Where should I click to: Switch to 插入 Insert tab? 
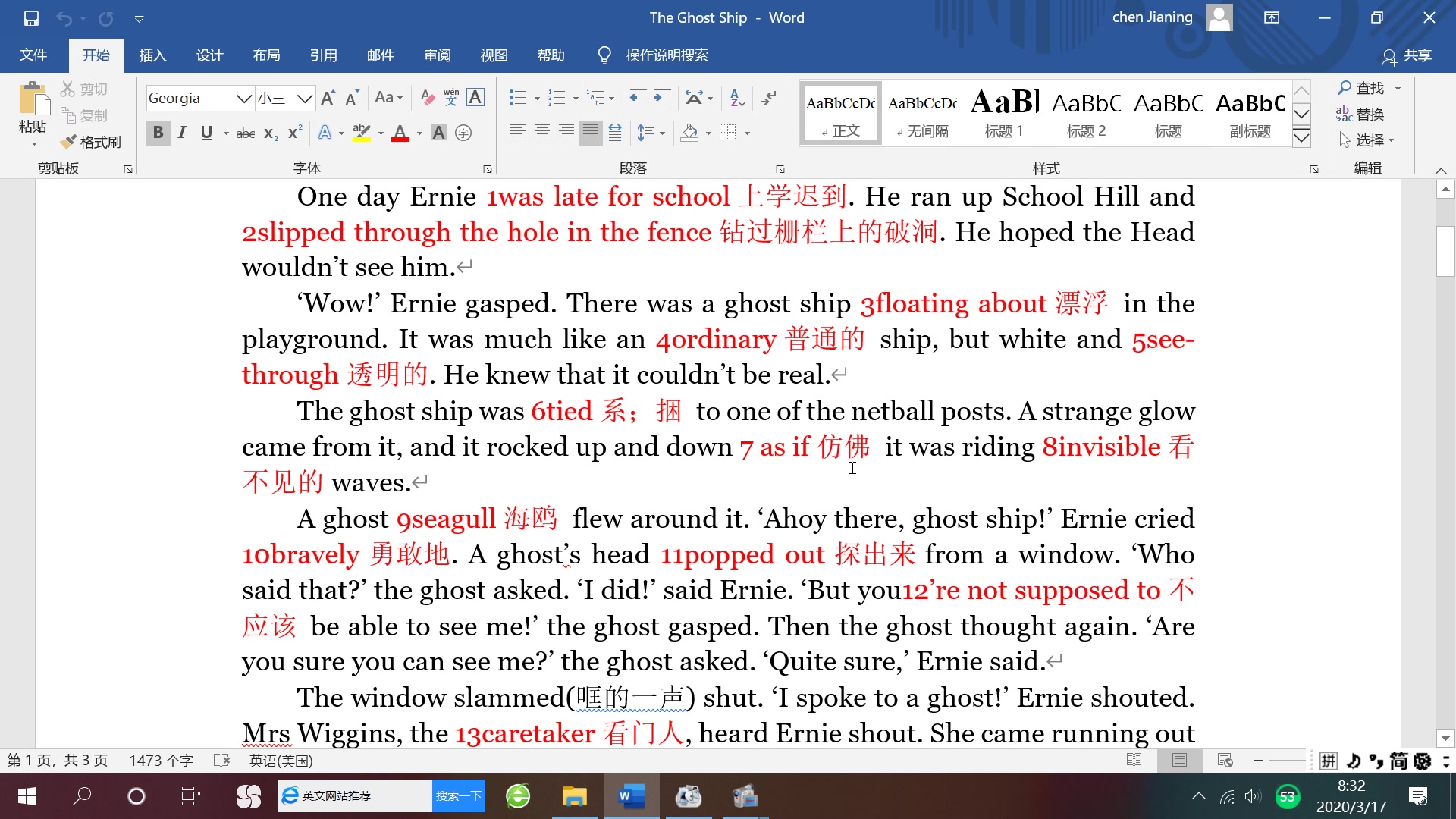click(152, 55)
